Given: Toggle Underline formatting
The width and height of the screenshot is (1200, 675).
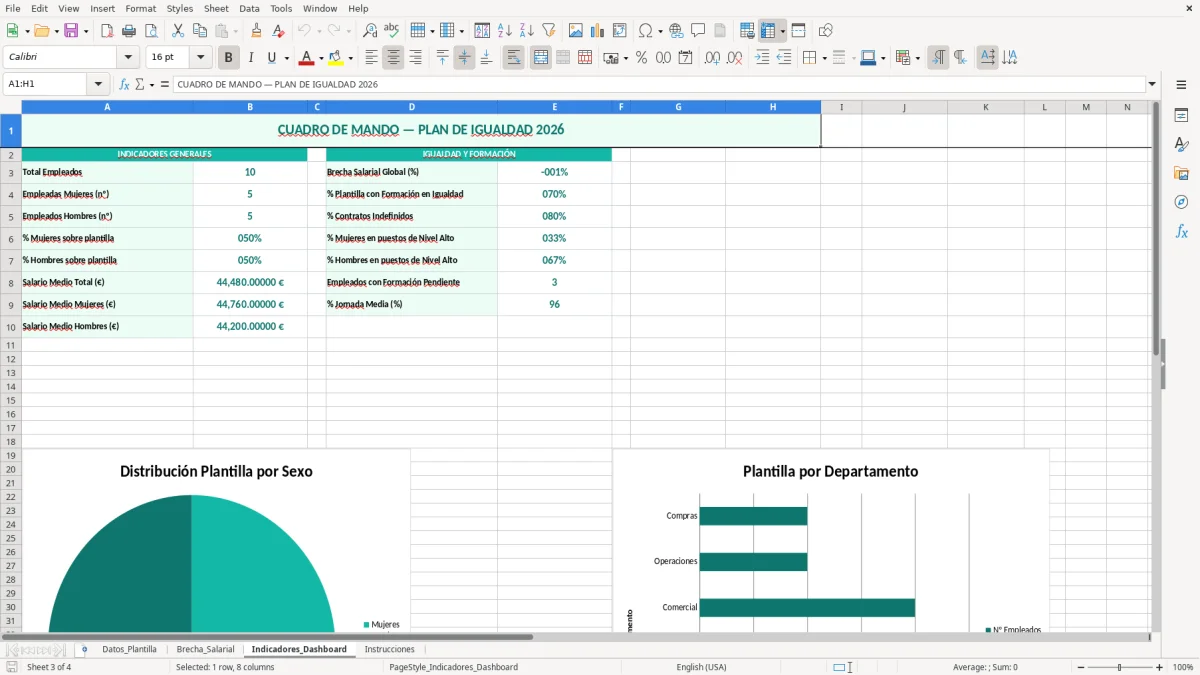Looking at the screenshot, I should [x=271, y=58].
